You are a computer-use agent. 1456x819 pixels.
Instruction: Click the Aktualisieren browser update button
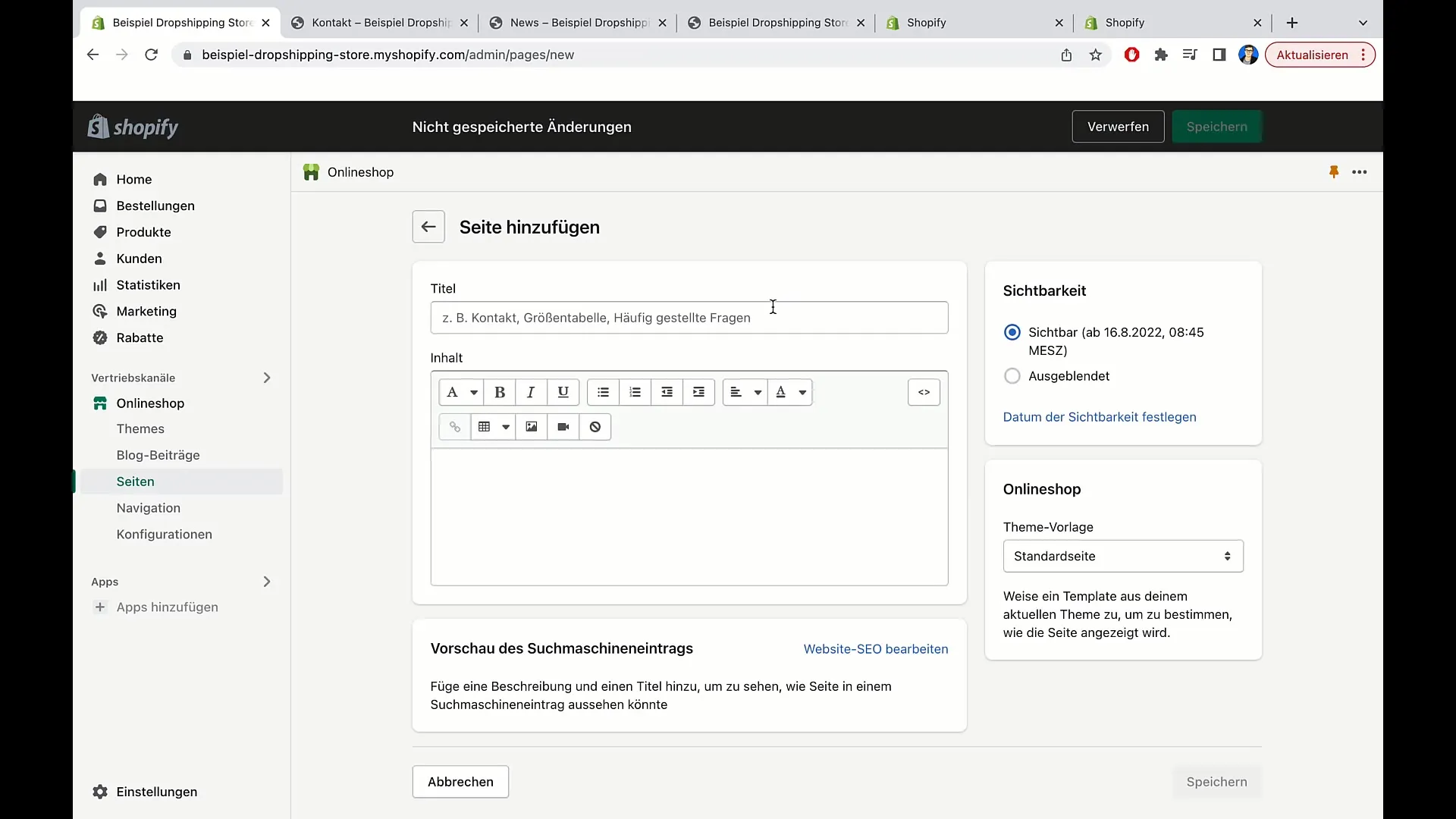tap(1319, 55)
